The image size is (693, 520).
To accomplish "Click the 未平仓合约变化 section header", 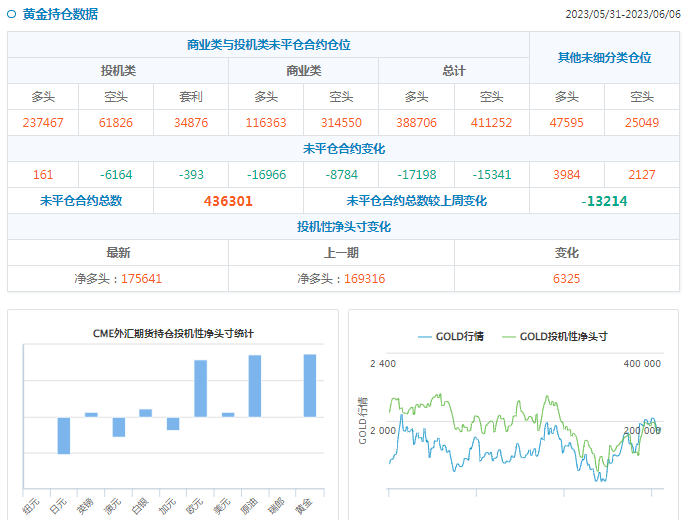I will 343,148.
